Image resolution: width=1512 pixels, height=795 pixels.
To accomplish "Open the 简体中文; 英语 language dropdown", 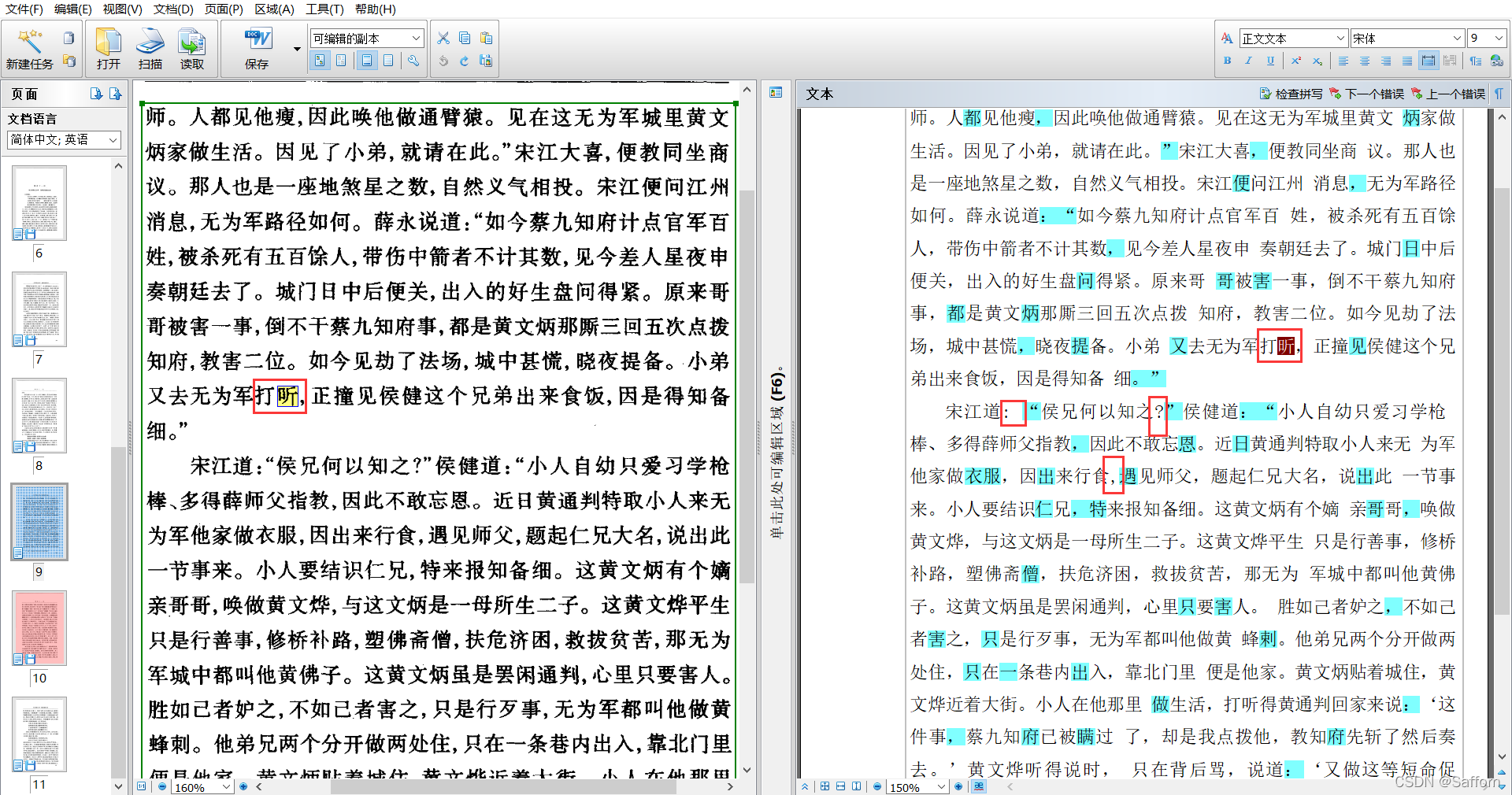I will pos(65,139).
